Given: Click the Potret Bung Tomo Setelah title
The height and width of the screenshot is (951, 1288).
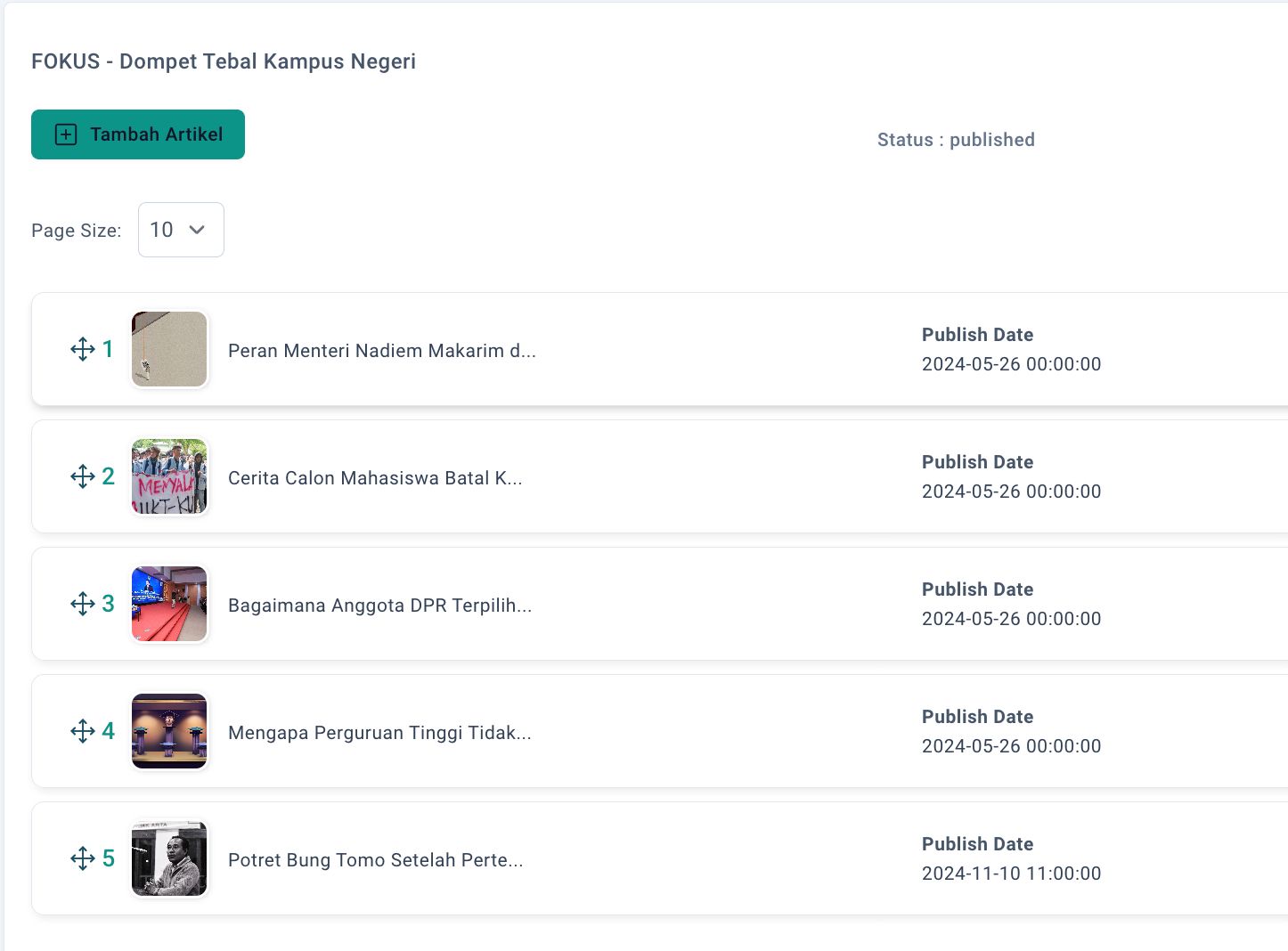Looking at the screenshot, I should (375, 860).
